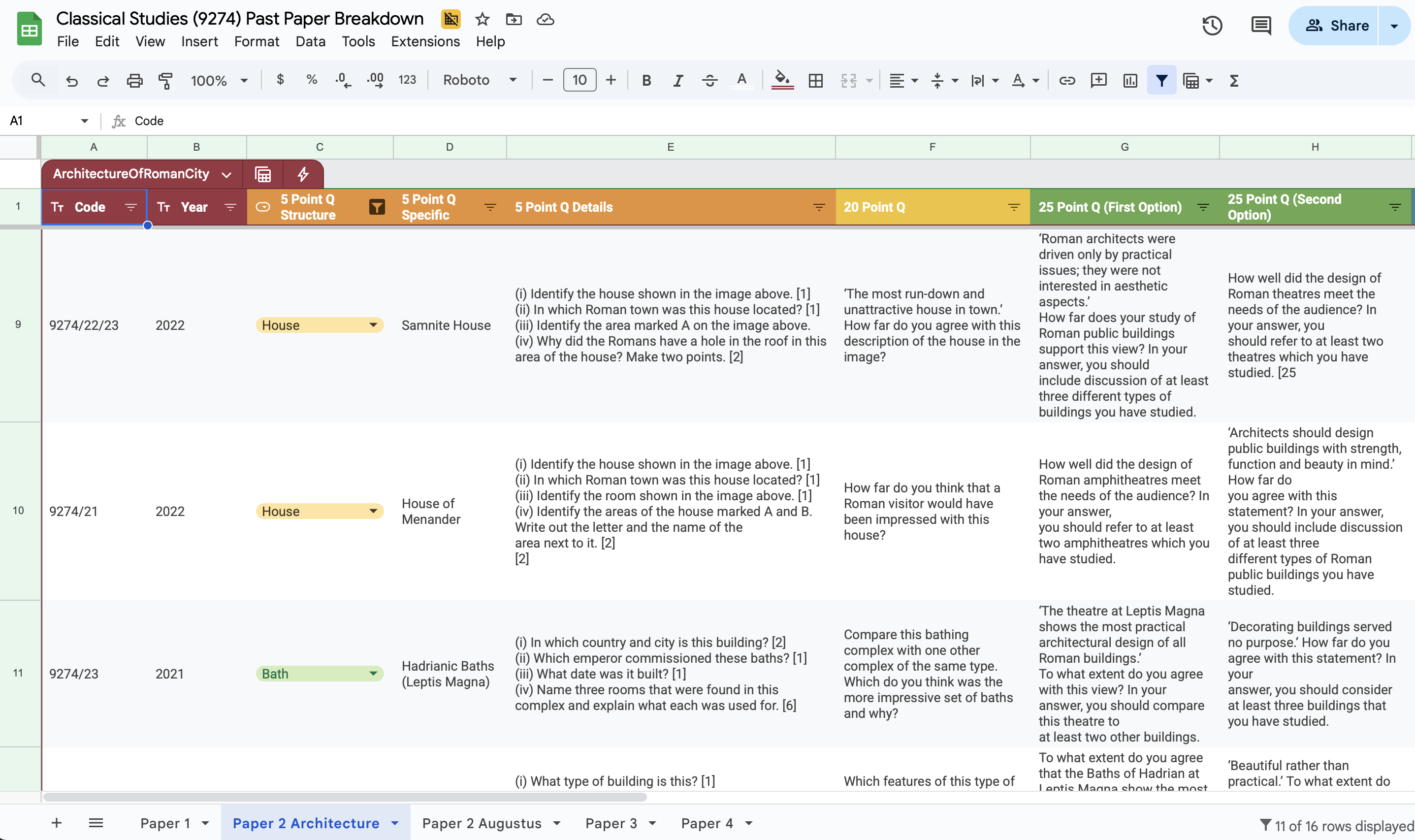Click the insert link icon
The height and width of the screenshot is (840, 1415).
(x=1067, y=80)
